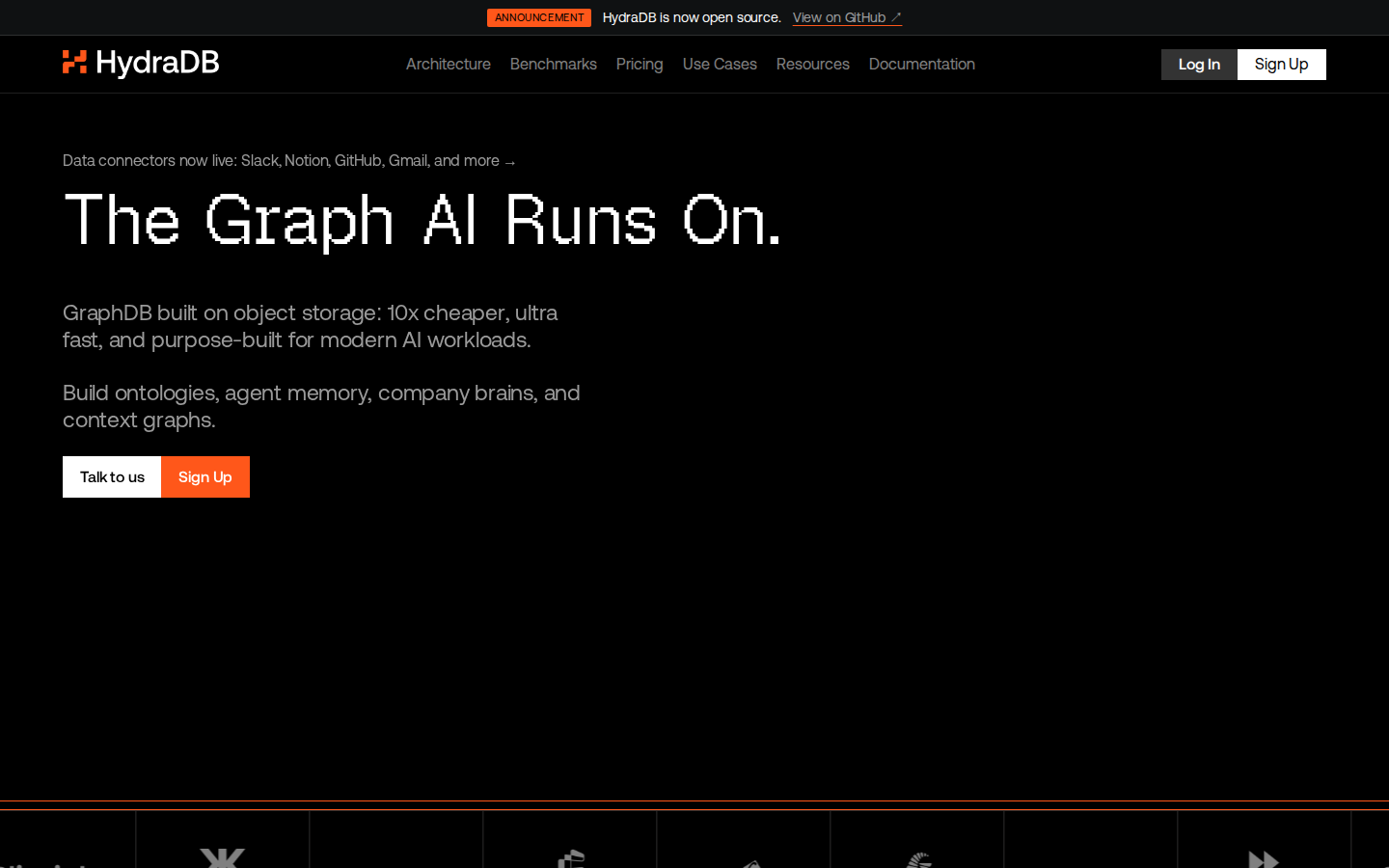This screenshot has height=868, width=1389.
Task: Go to Documentation from the top nav
Action: pos(922,64)
